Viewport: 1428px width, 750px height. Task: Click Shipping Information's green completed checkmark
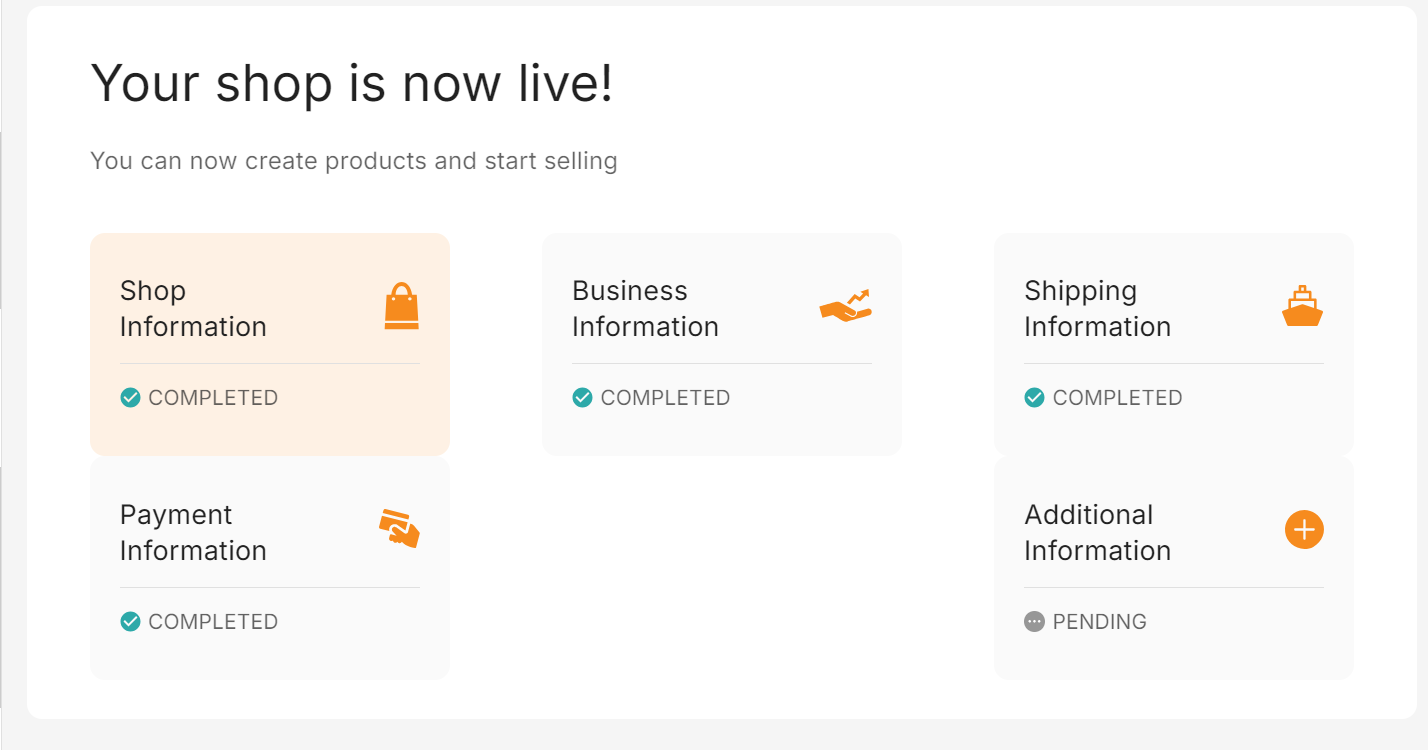[1034, 398]
